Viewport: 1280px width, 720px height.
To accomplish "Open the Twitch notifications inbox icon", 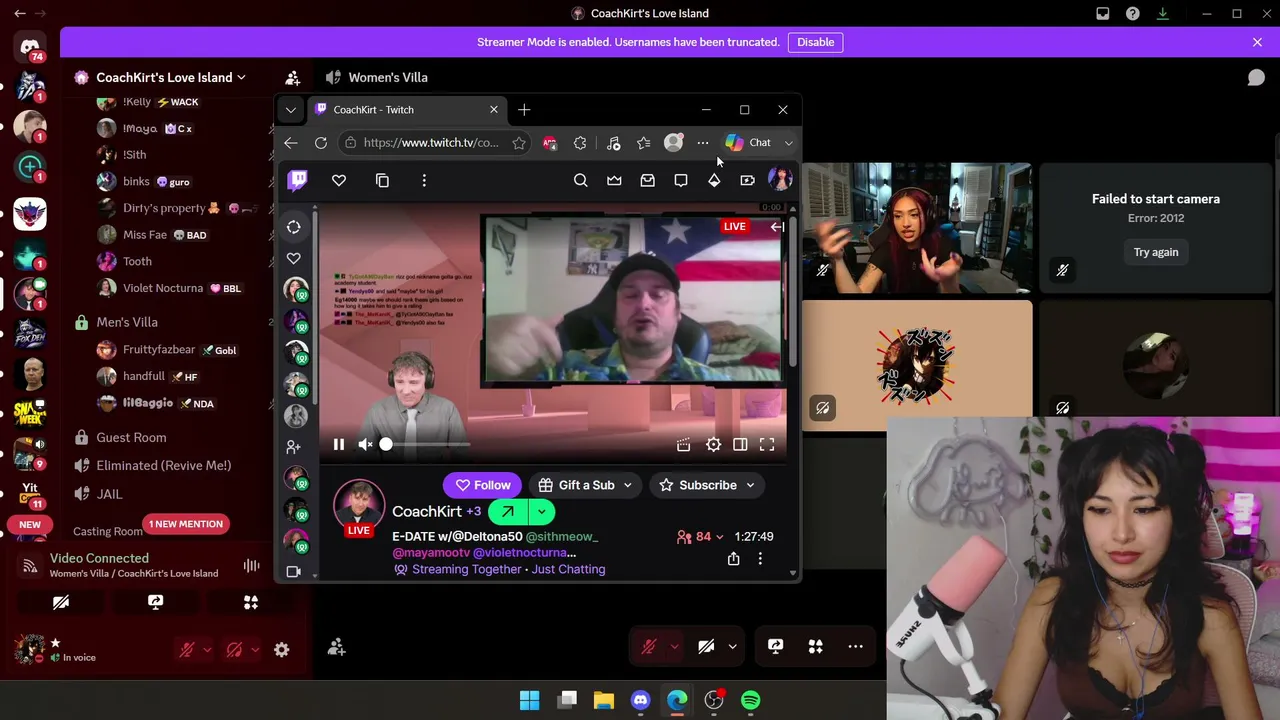I will tap(648, 180).
